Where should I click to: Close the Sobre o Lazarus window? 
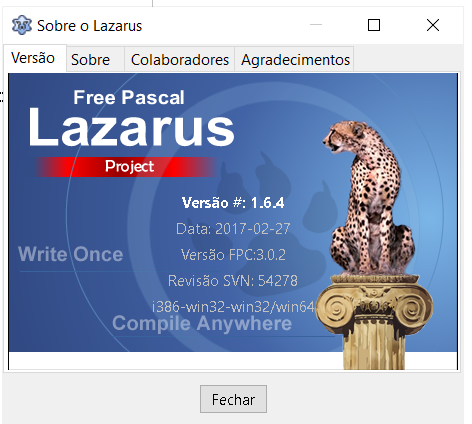click(433, 25)
